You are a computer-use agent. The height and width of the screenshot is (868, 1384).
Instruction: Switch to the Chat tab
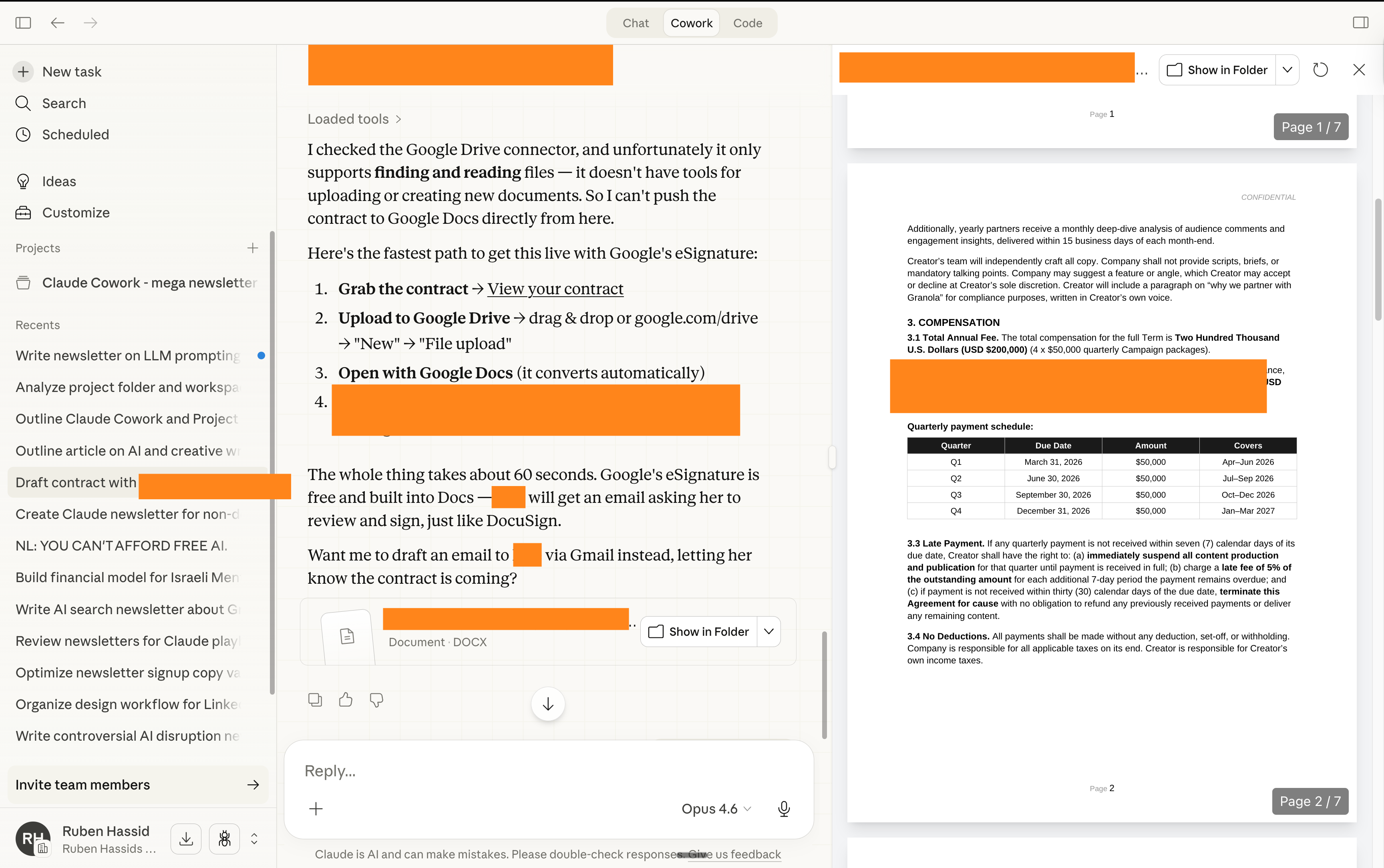636,23
